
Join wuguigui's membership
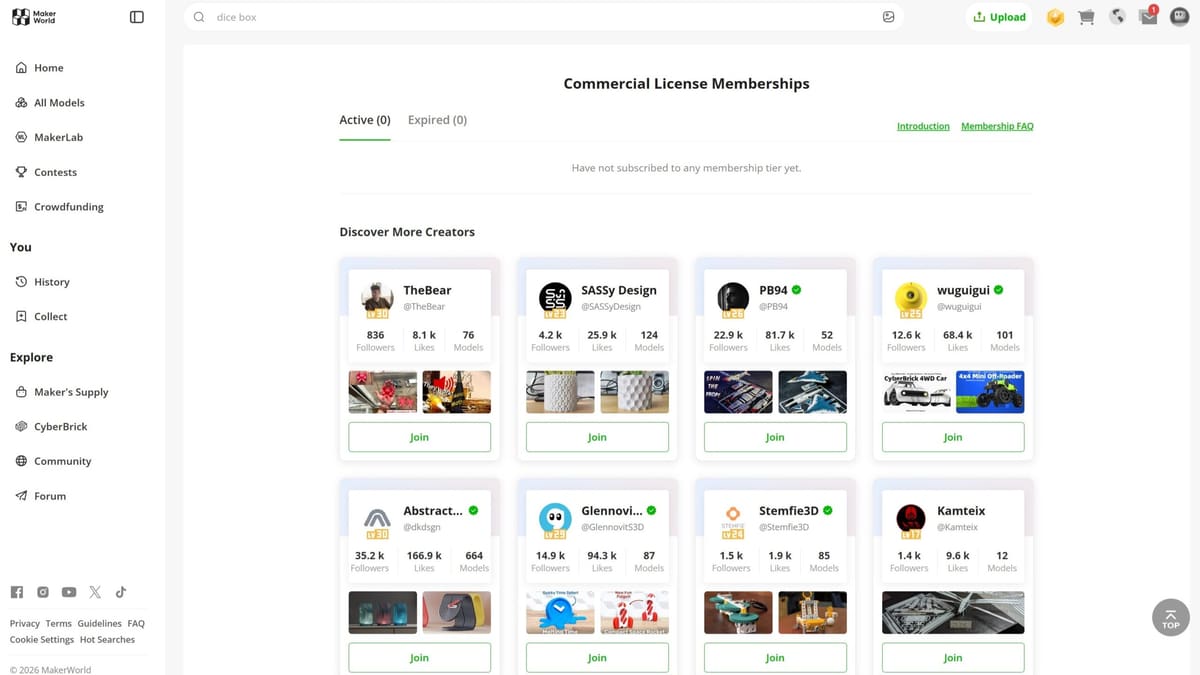coord(953,437)
